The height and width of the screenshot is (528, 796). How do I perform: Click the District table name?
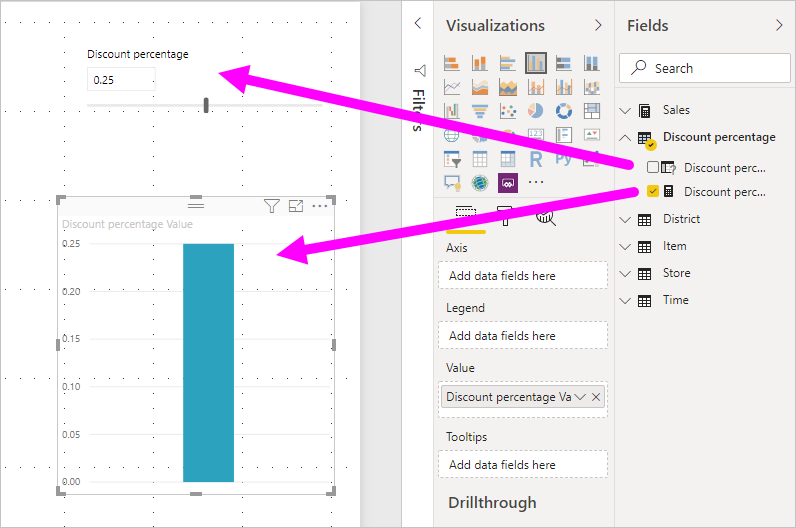[681, 219]
